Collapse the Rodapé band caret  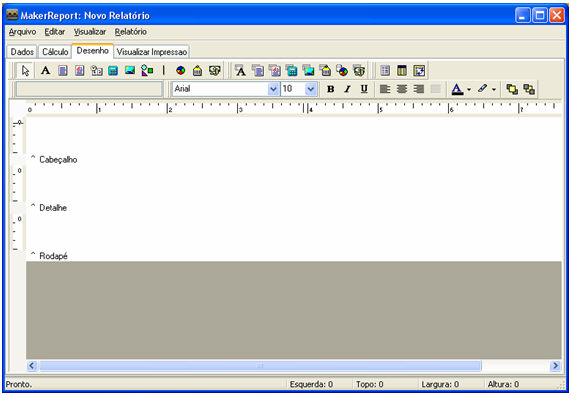point(33,254)
